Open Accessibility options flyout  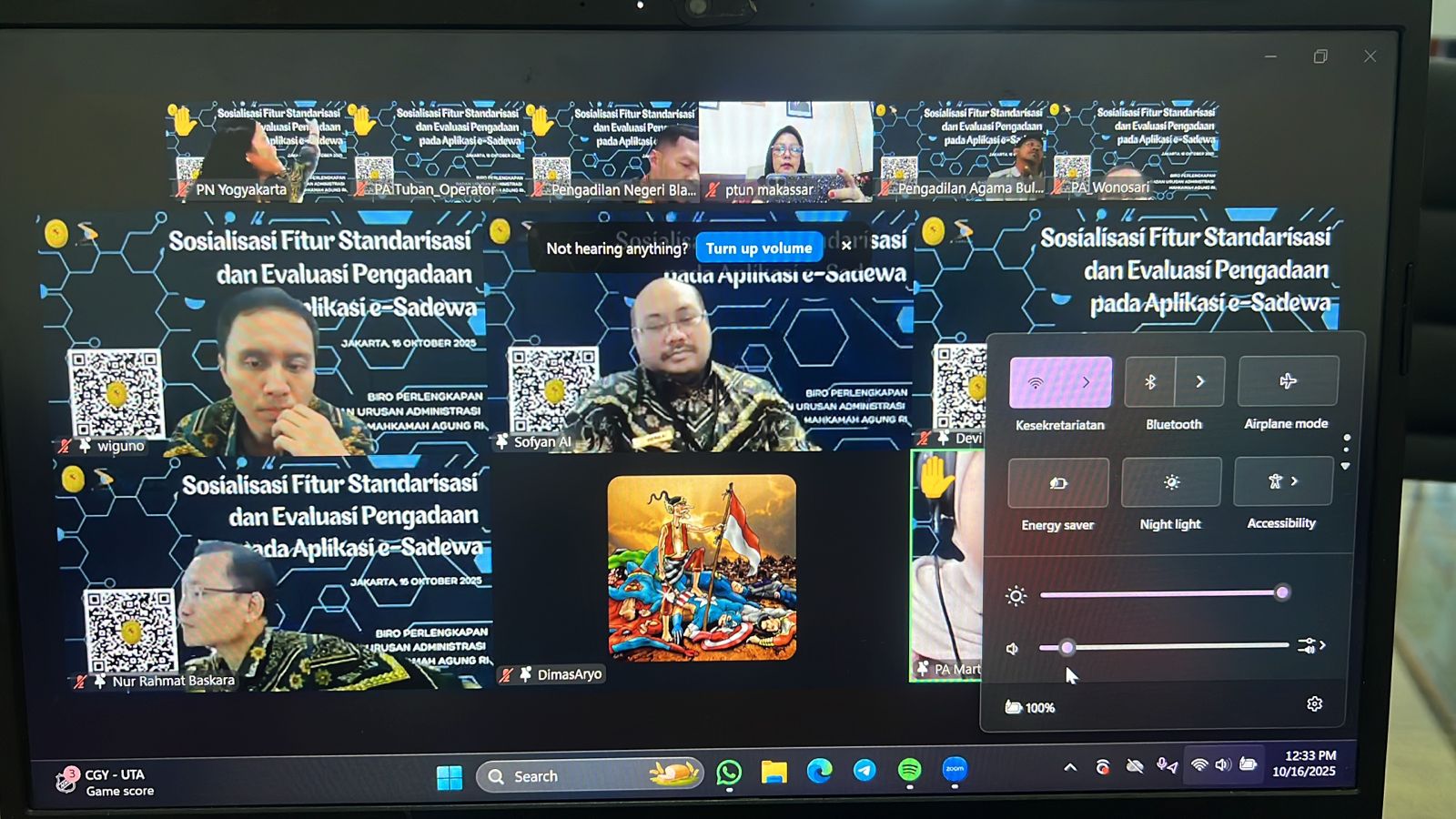(1282, 481)
